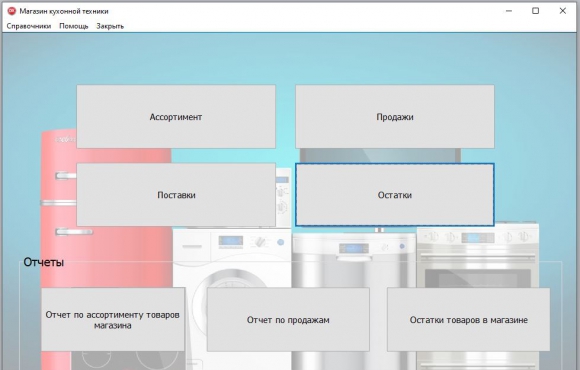Show Остатки товаров в магазине report
580x370 pixels.
(x=468, y=320)
